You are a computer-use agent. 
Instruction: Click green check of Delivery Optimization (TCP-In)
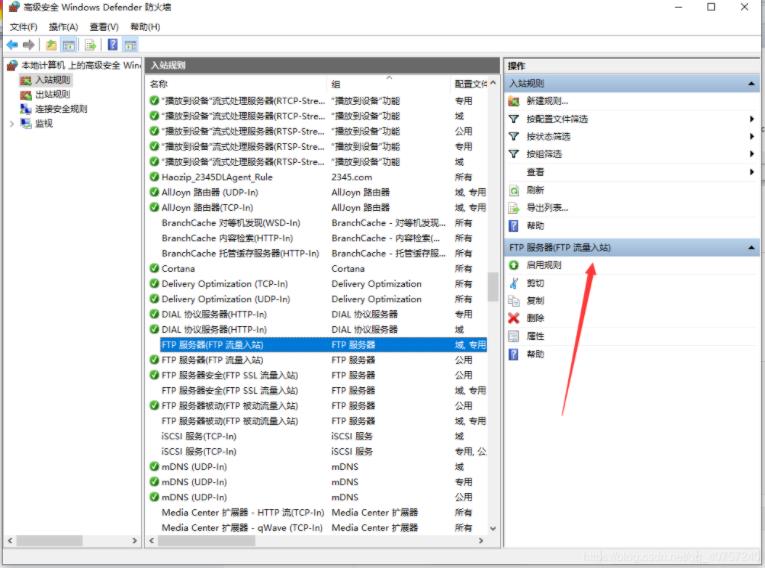[x=154, y=284]
